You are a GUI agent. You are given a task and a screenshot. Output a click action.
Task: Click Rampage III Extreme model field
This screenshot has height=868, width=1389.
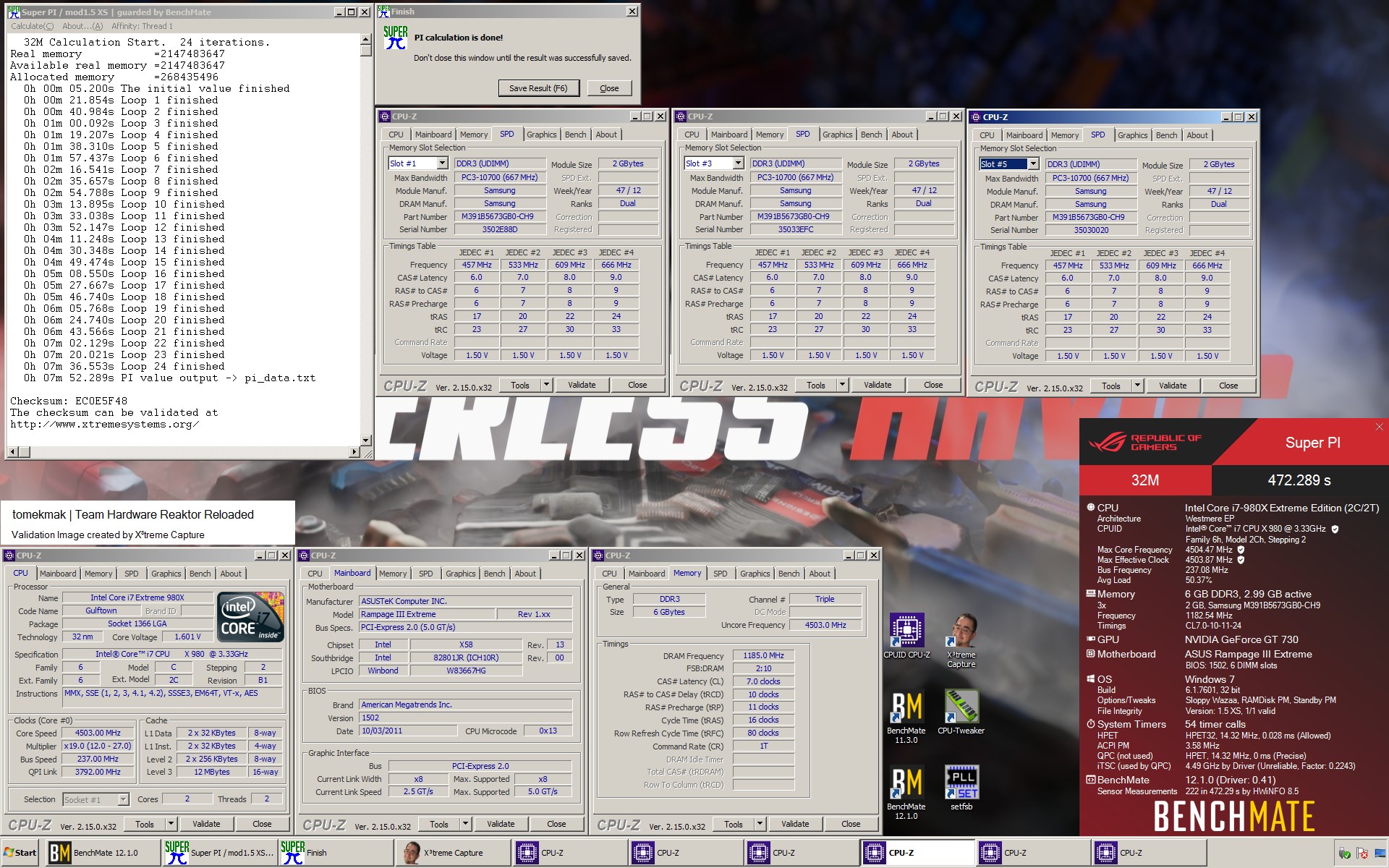coord(427,614)
